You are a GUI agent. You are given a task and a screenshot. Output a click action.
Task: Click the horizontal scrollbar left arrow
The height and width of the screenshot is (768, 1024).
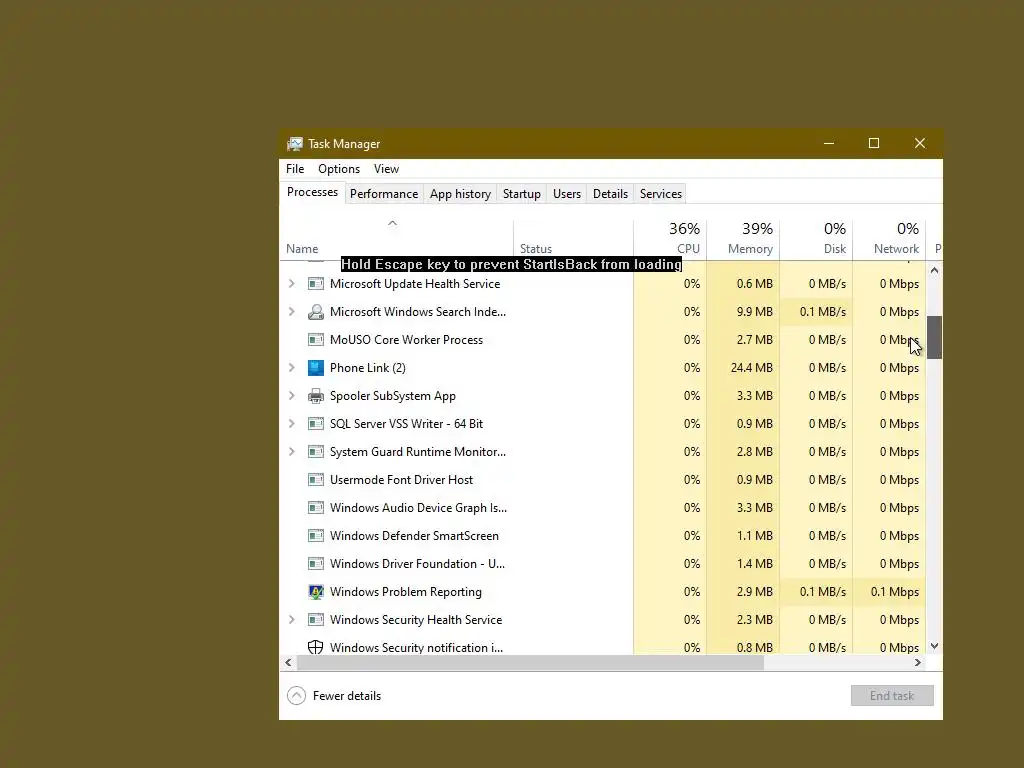[288, 663]
